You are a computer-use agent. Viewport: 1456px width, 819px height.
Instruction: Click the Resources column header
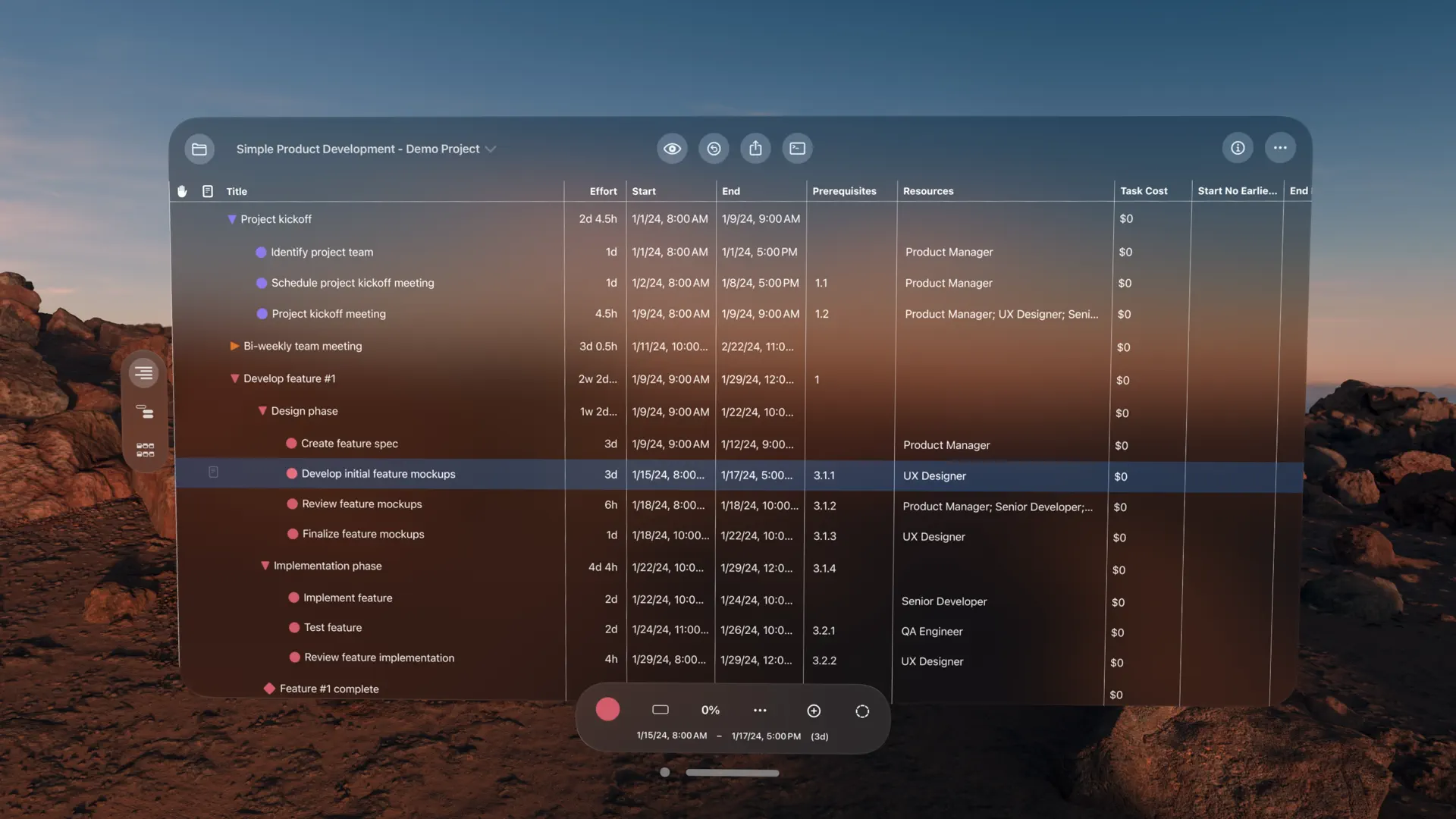(928, 191)
